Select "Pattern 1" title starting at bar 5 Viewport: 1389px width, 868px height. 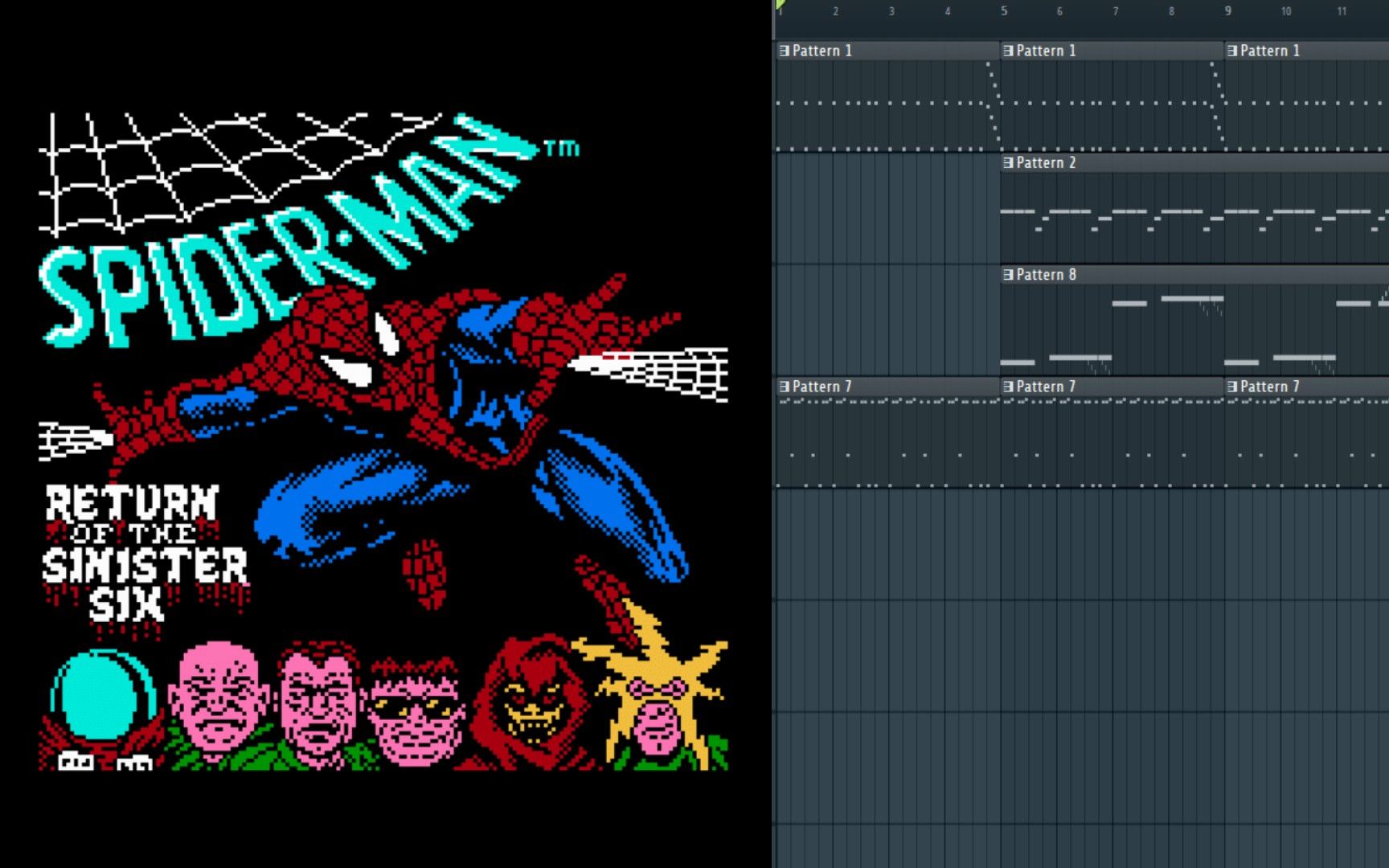tap(1046, 51)
